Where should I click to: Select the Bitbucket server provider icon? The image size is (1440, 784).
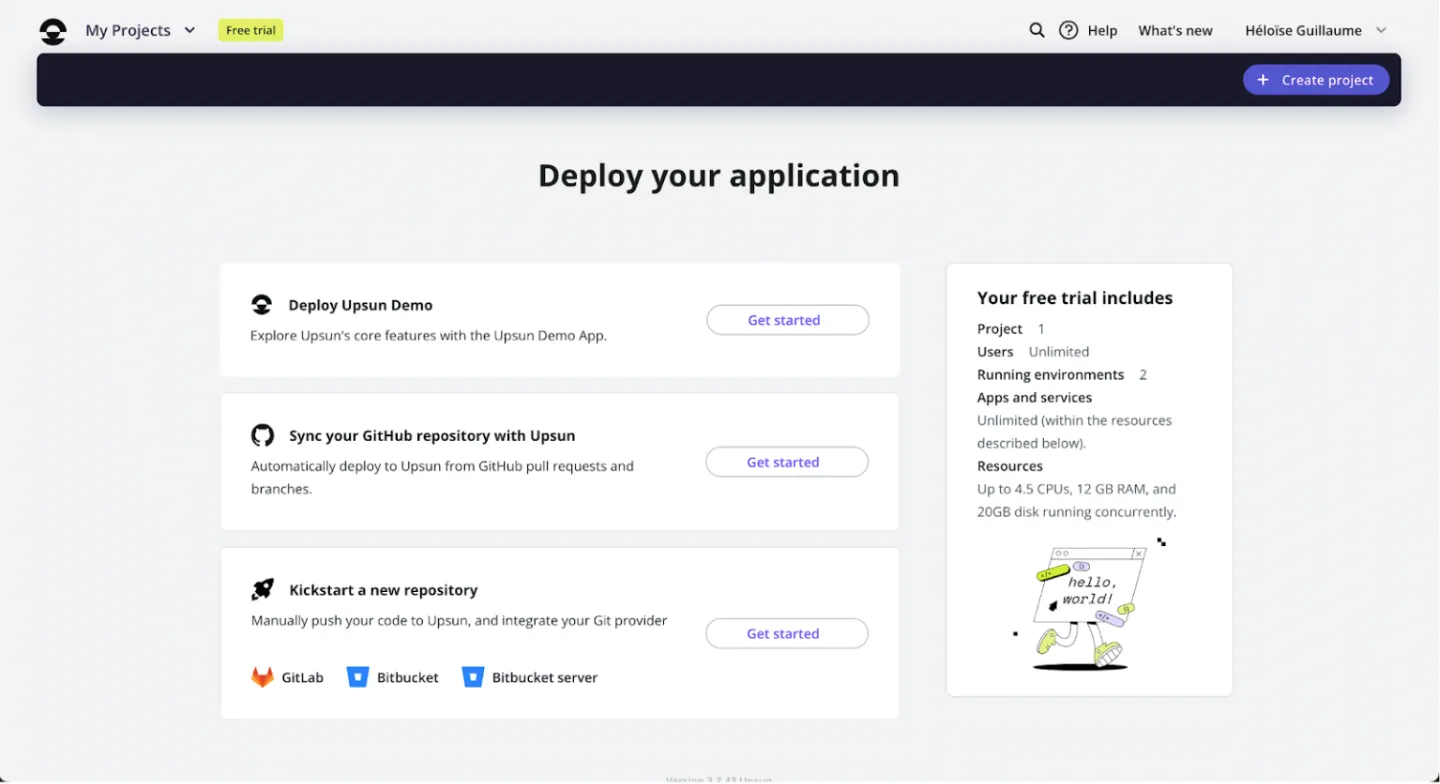[472, 677]
